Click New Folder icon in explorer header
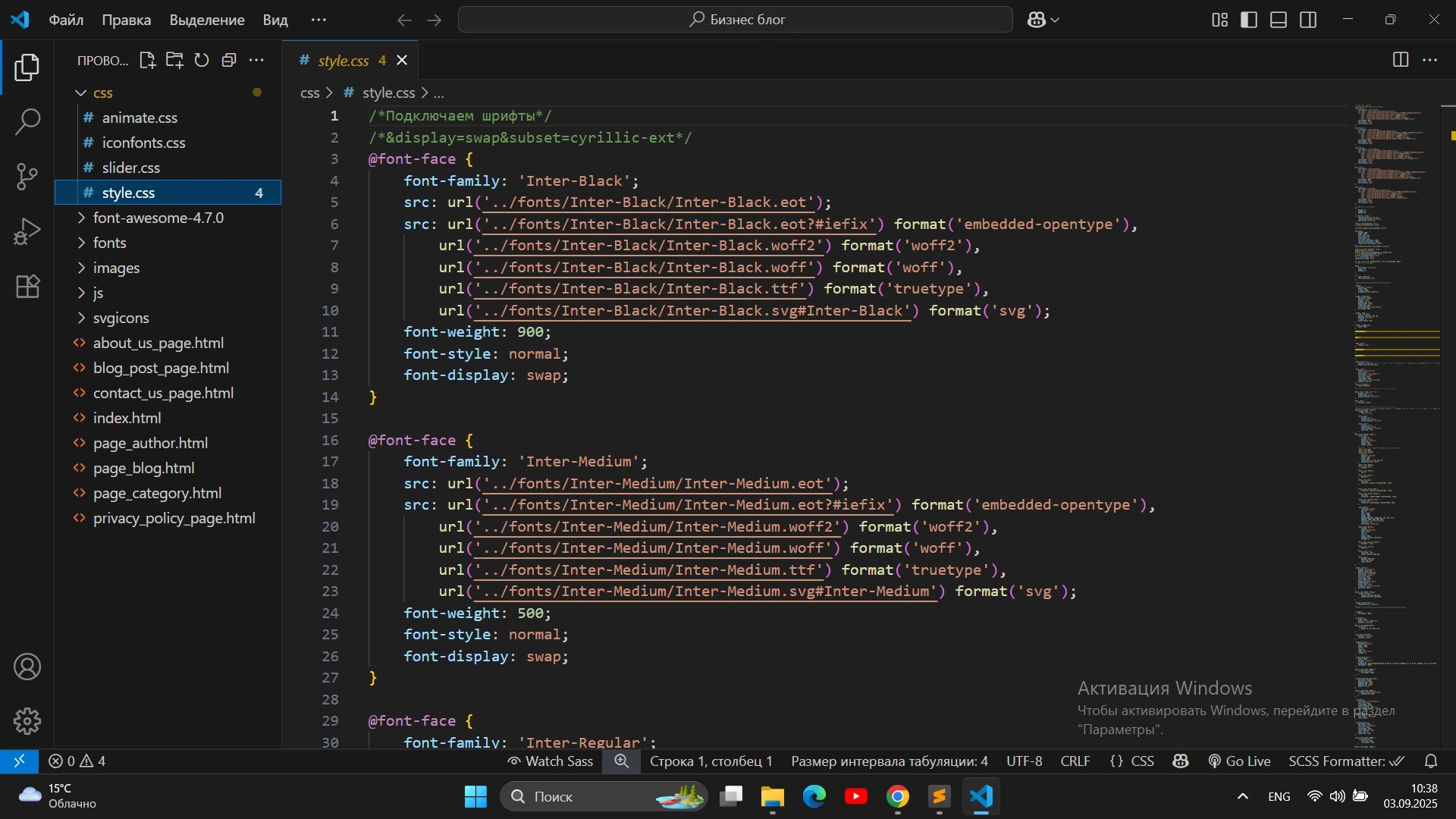1456x819 pixels. (x=174, y=61)
